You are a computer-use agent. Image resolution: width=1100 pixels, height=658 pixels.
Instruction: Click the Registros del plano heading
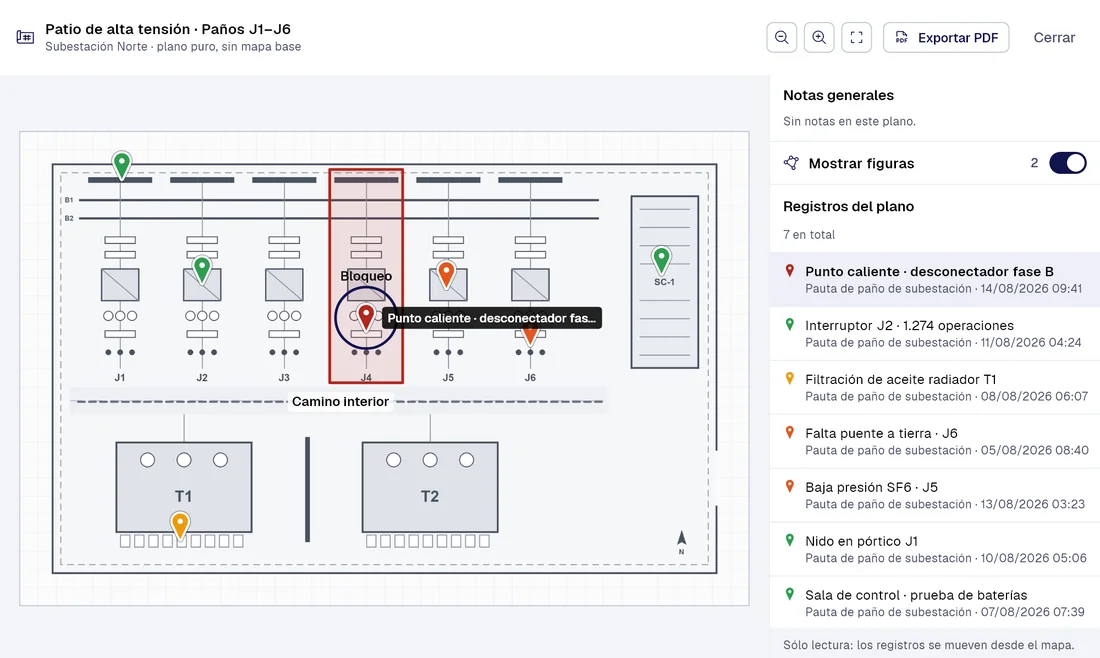(x=848, y=206)
